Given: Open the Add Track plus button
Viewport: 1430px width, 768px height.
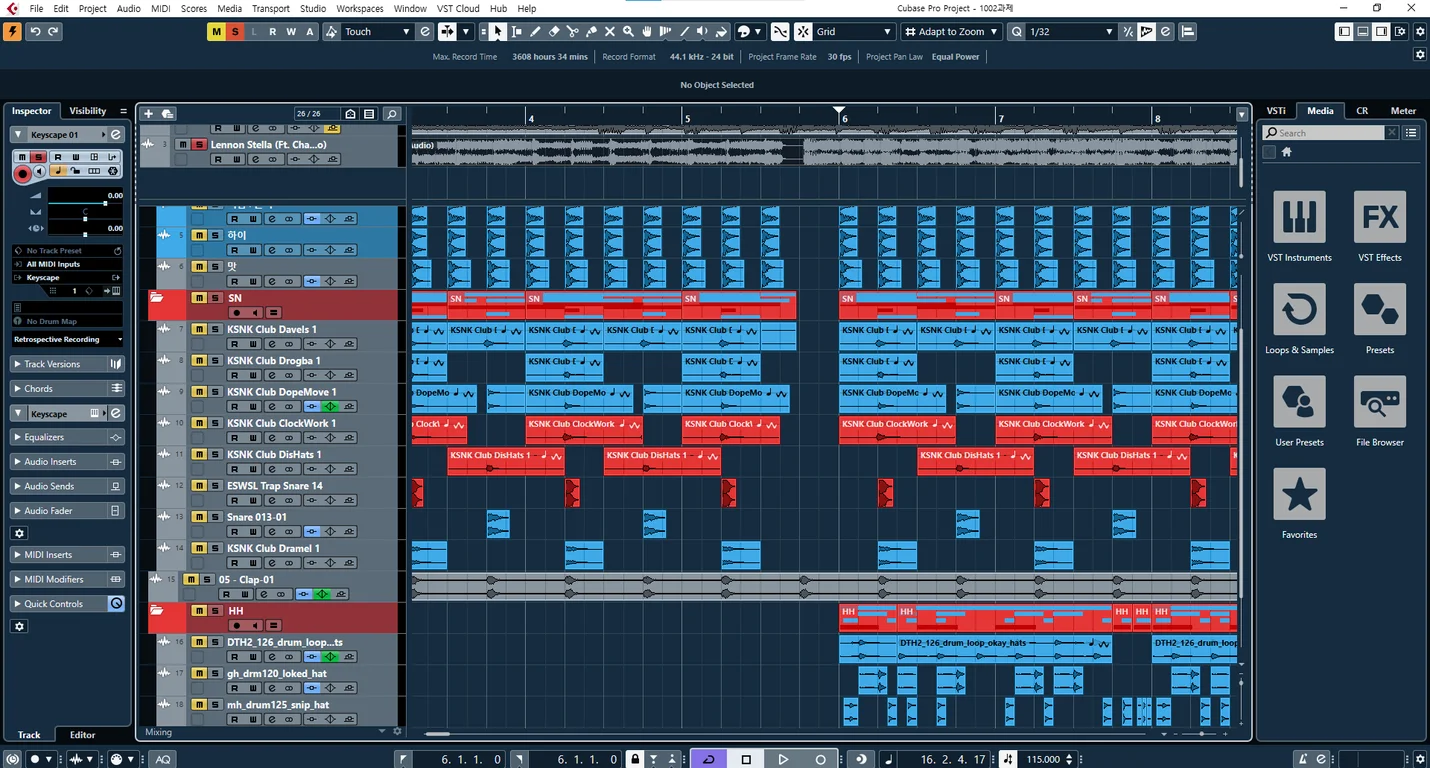Looking at the screenshot, I should tap(148, 114).
